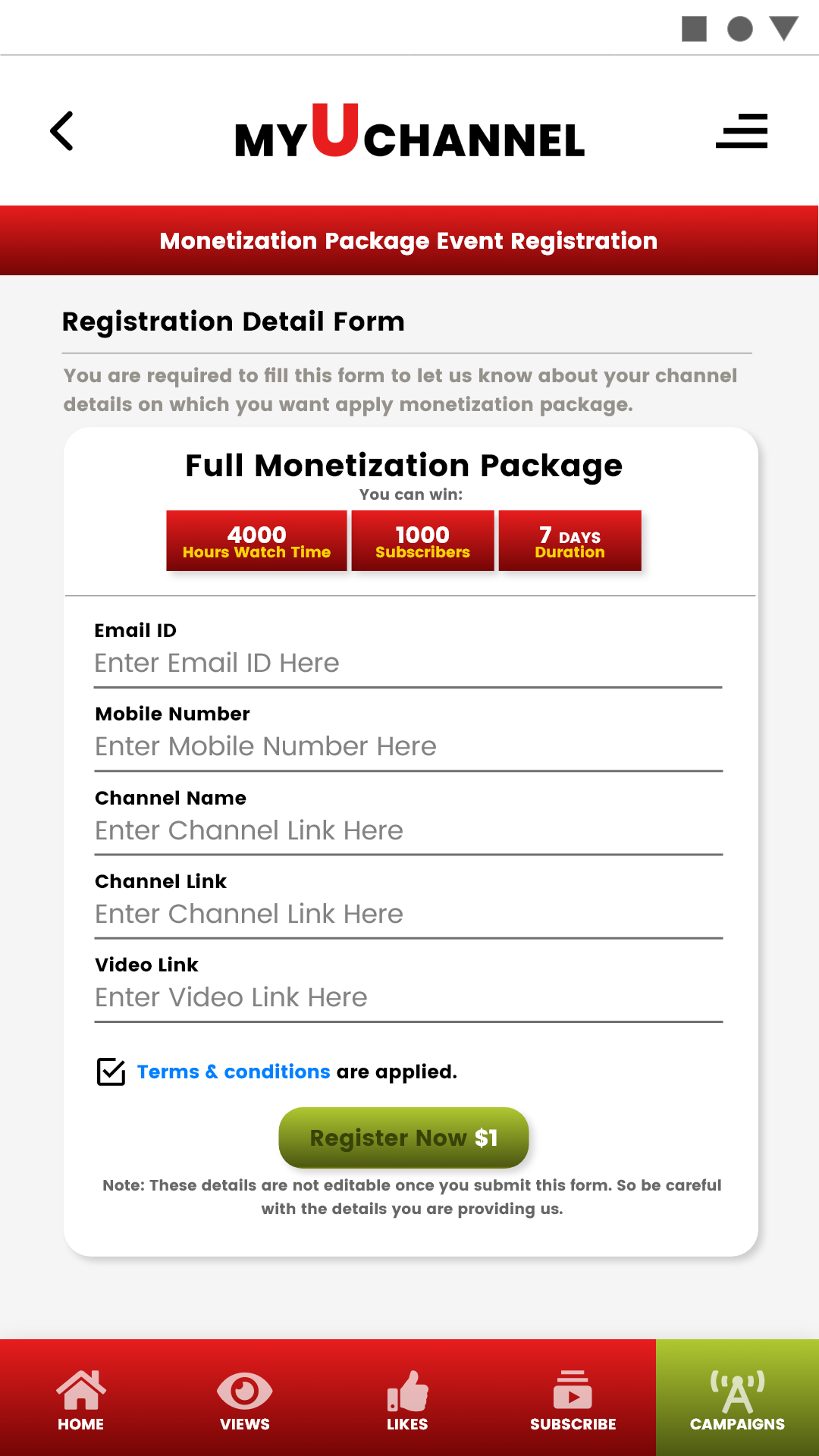Focus the Email ID input field

tap(408, 664)
